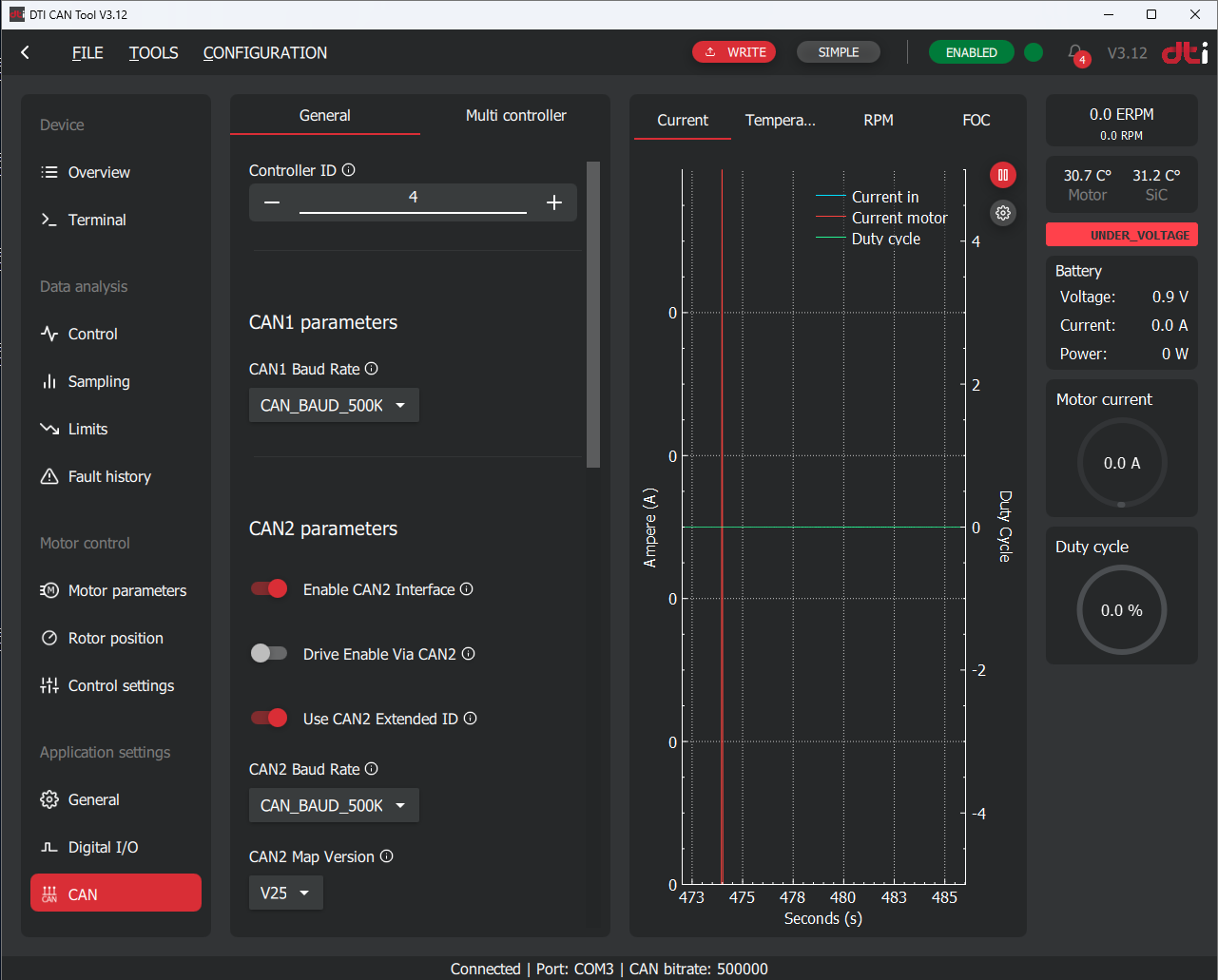This screenshot has height=980, width=1218.
Task: Open the TOOLS menu
Action: click(154, 52)
